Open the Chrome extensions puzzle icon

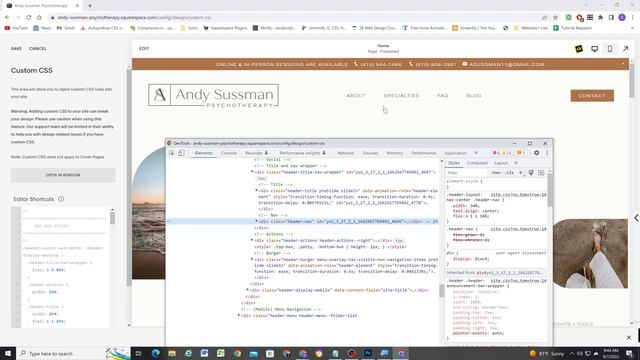pos(600,18)
